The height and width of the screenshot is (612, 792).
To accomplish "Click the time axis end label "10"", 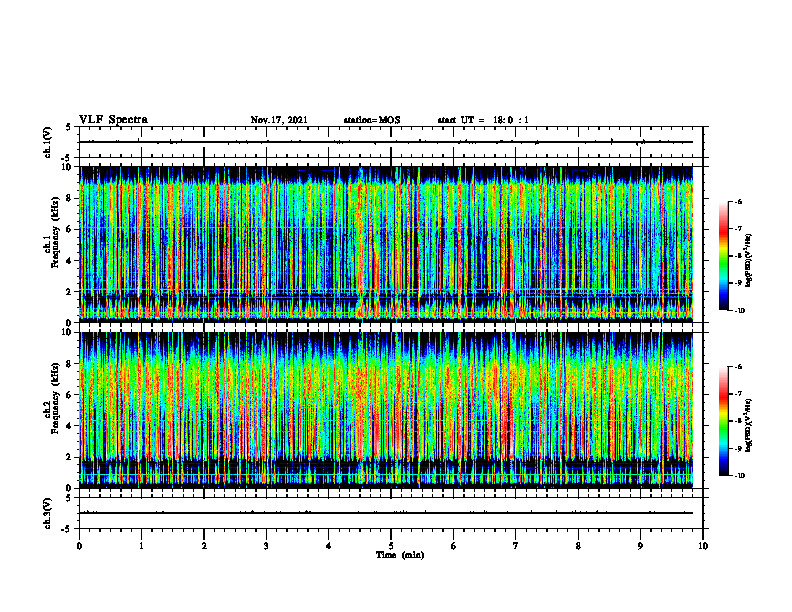I will 703,546.
